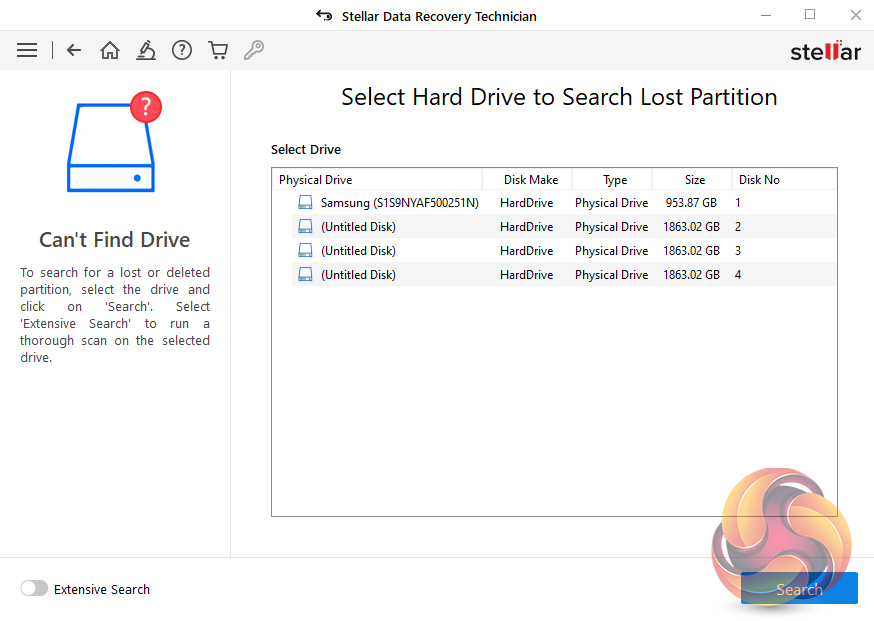
Task: Click the shopping cart buy icon
Action: click(217, 50)
